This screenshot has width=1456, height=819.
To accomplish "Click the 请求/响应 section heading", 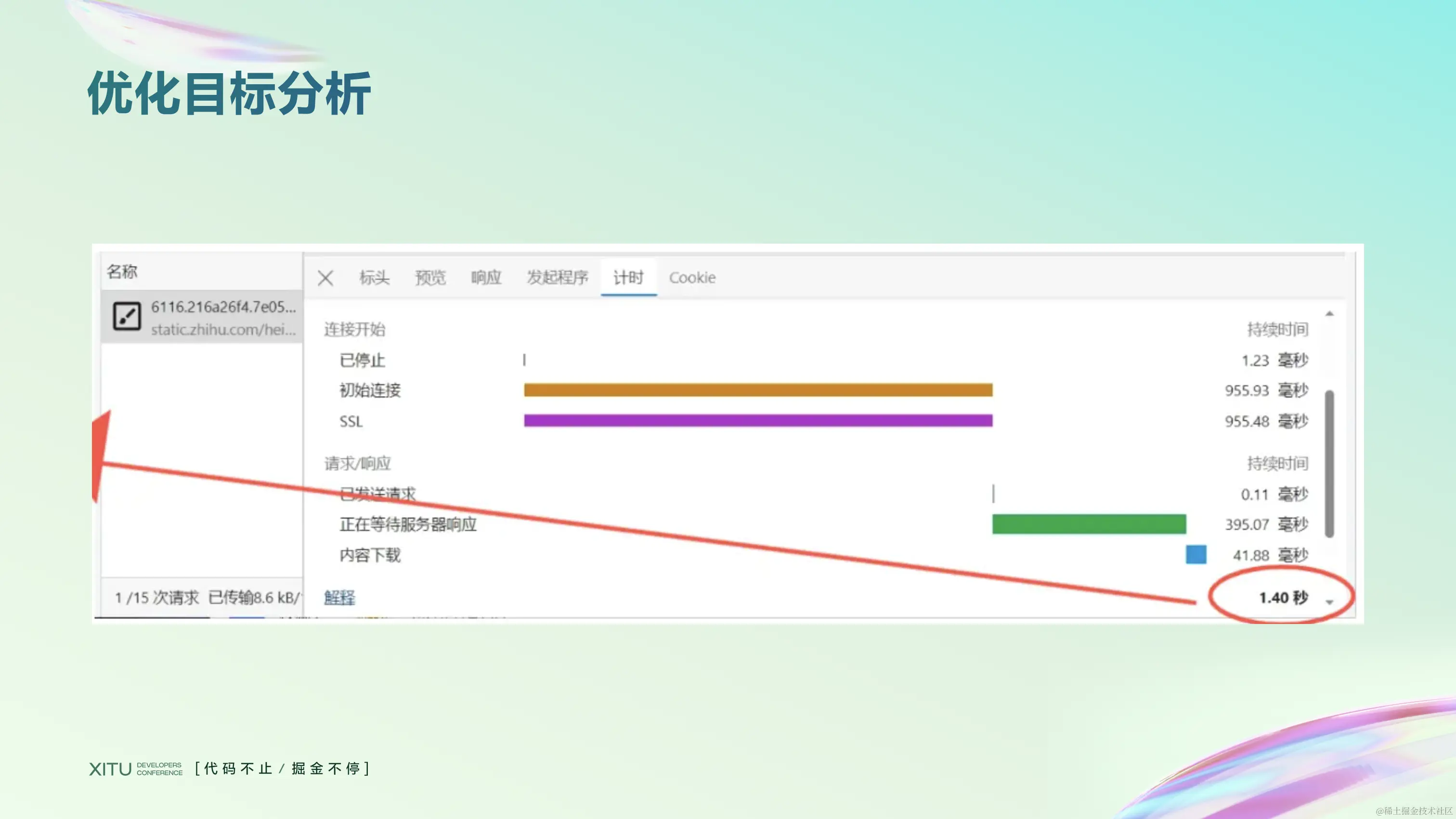I will pyautogui.click(x=357, y=464).
